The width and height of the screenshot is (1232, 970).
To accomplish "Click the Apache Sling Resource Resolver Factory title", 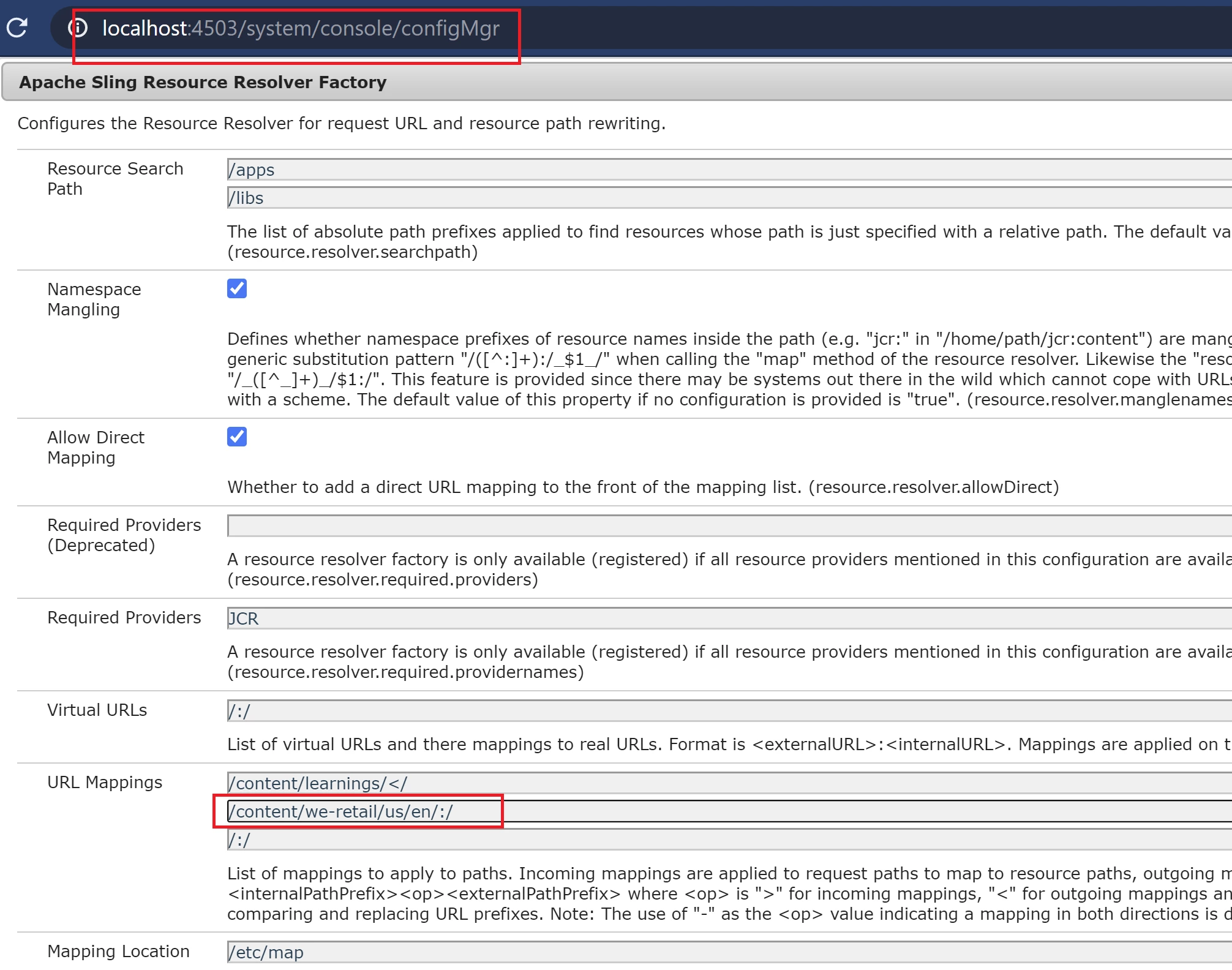I will point(203,82).
